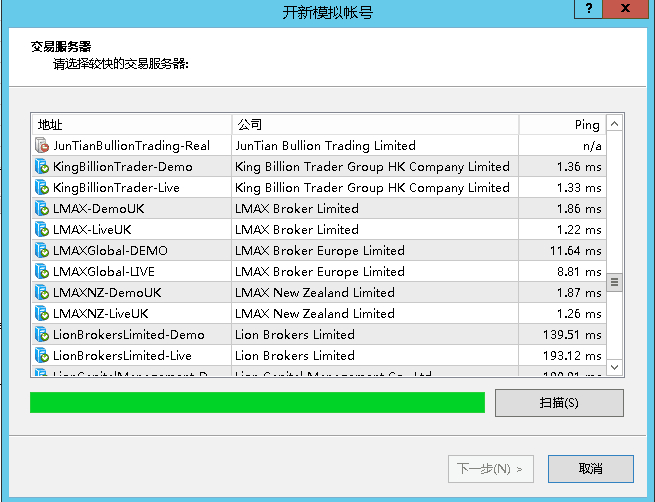Select the JunTianBullionTrading-Real server row
Image resolution: width=655 pixels, height=502 pixels.
[x=319, y=145]
